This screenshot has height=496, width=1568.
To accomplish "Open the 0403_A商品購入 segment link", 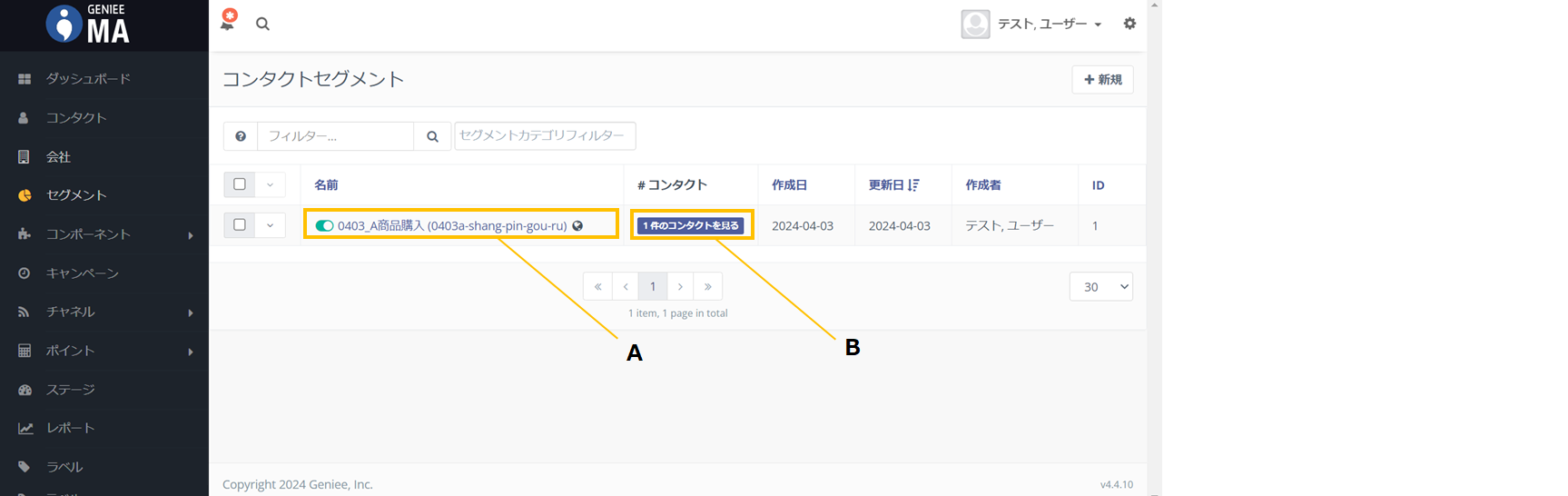I will pyautogui.click(x=452, y=225).
